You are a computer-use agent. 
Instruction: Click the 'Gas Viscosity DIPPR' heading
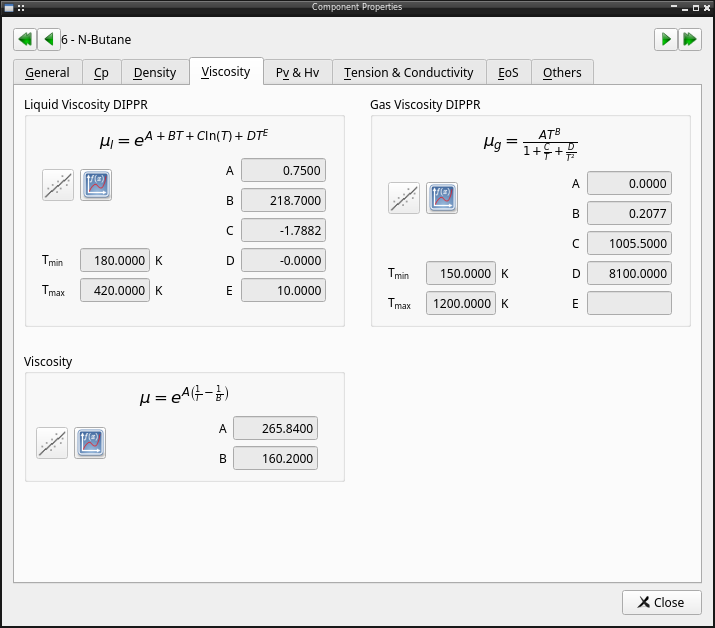(x=425, y=104)
